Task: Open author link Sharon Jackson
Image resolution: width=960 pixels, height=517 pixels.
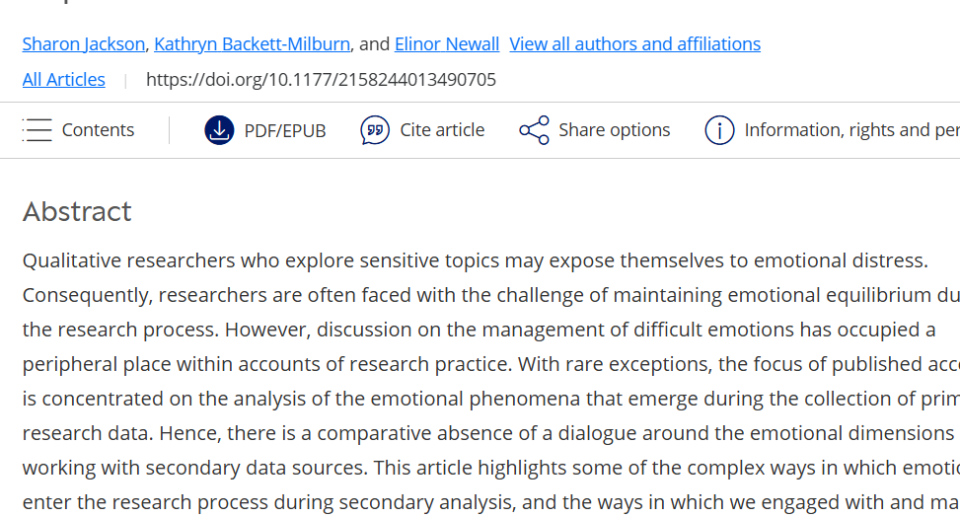Action: click(x=84, y=44)
